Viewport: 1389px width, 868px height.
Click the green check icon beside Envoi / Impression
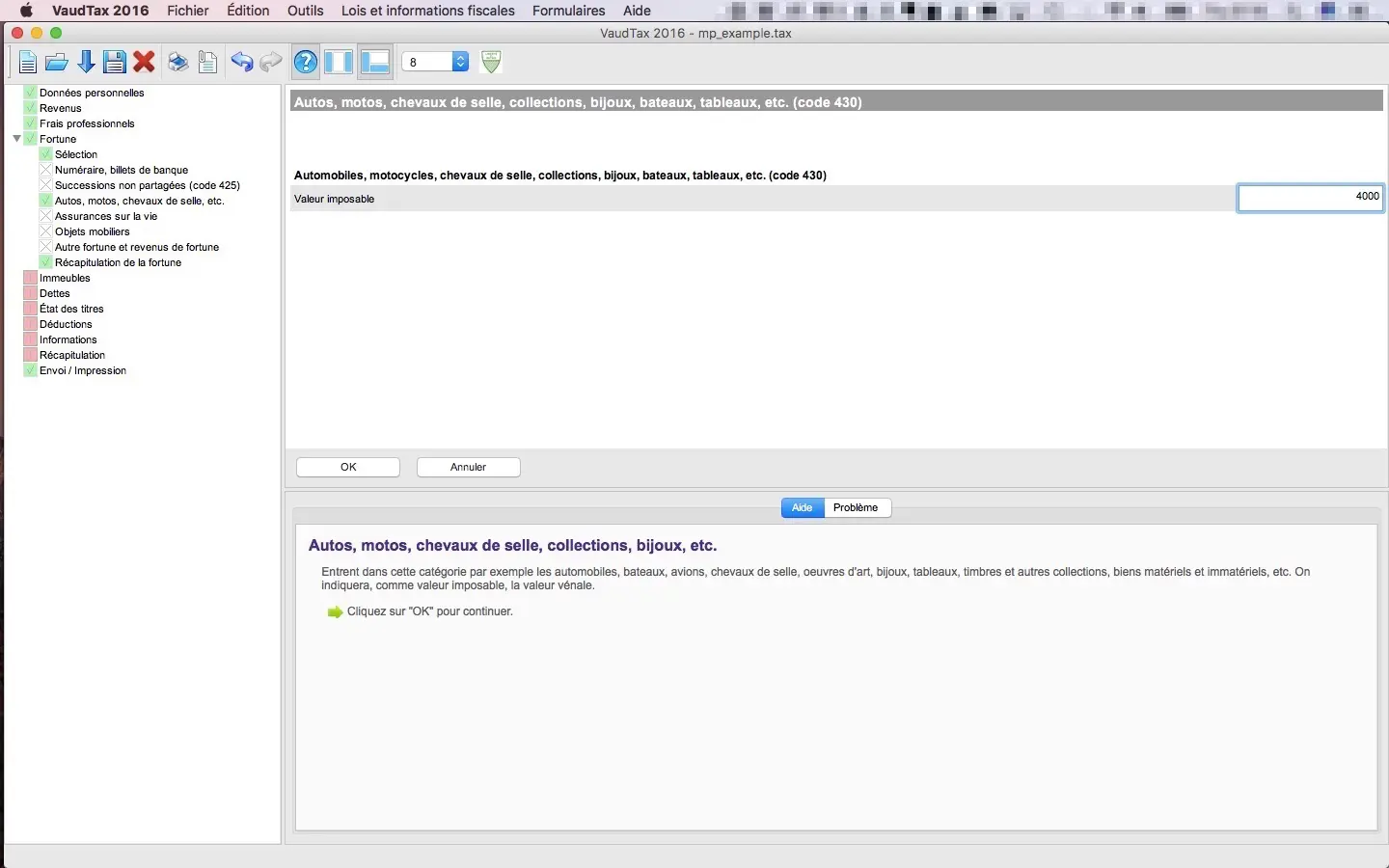(x=30, y=370)
